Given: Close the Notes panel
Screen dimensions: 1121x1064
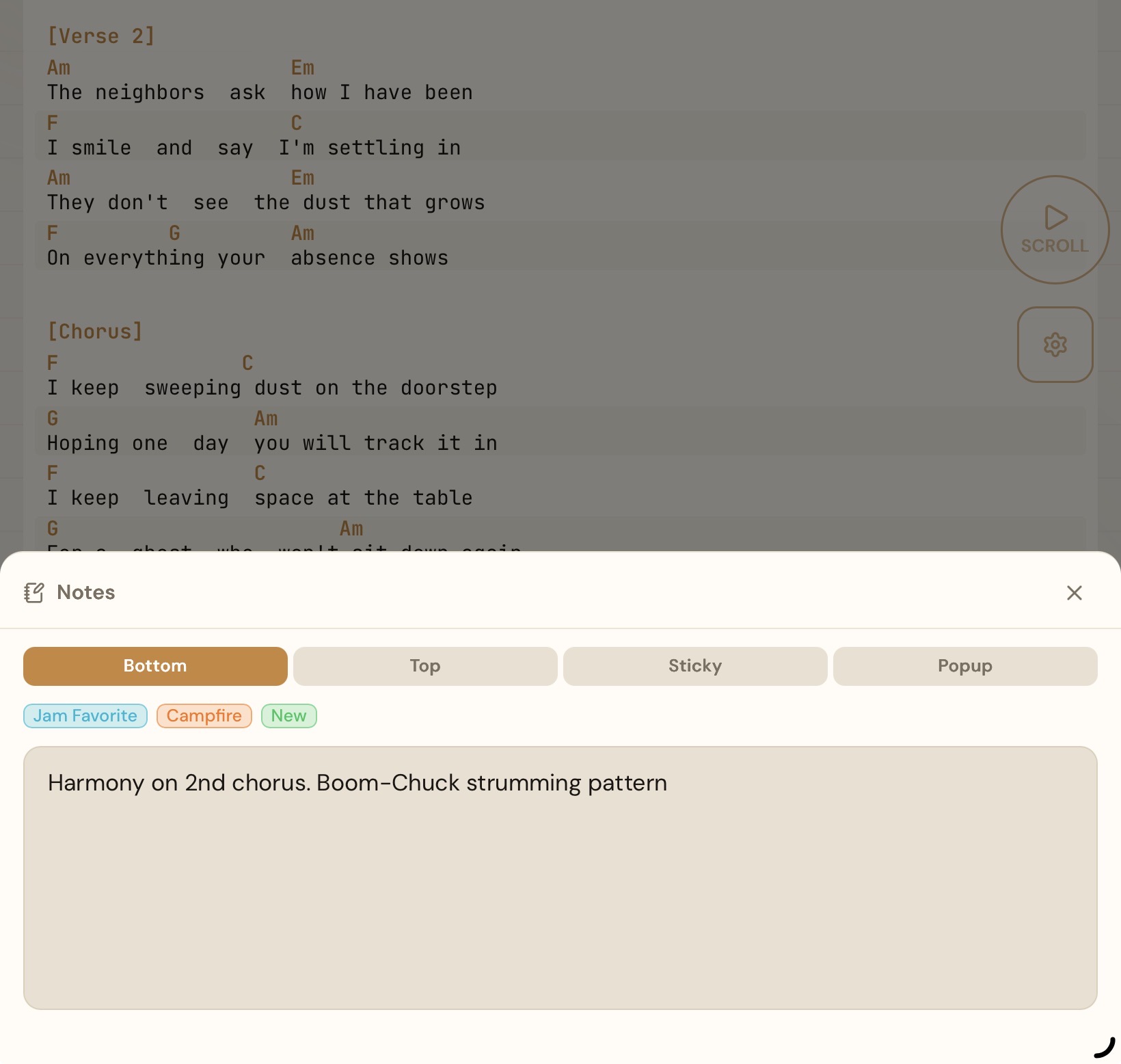Looking at the screenshot, I should point(1075,593).
